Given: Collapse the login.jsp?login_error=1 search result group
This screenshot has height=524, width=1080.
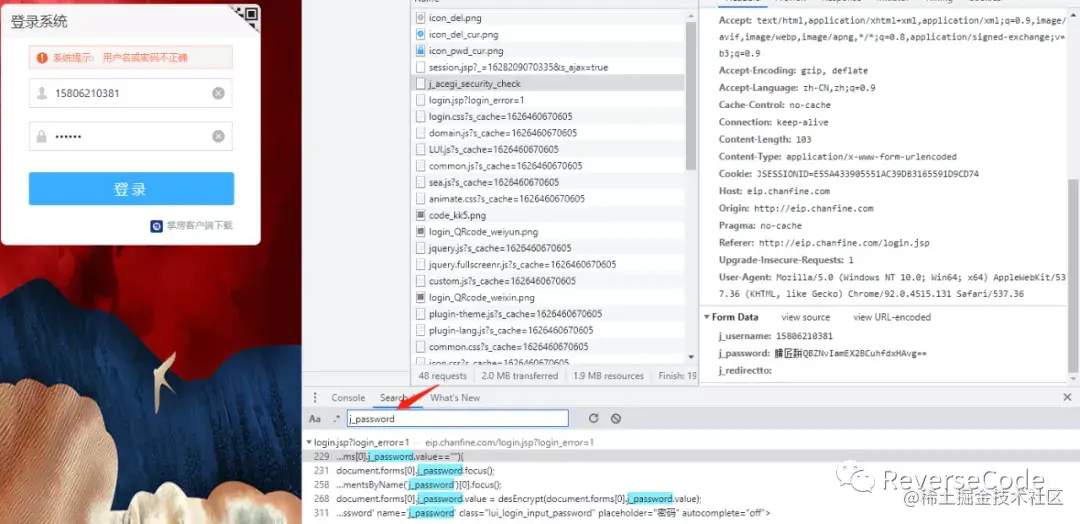Looking at the screenshot, I should pos(309,442).
